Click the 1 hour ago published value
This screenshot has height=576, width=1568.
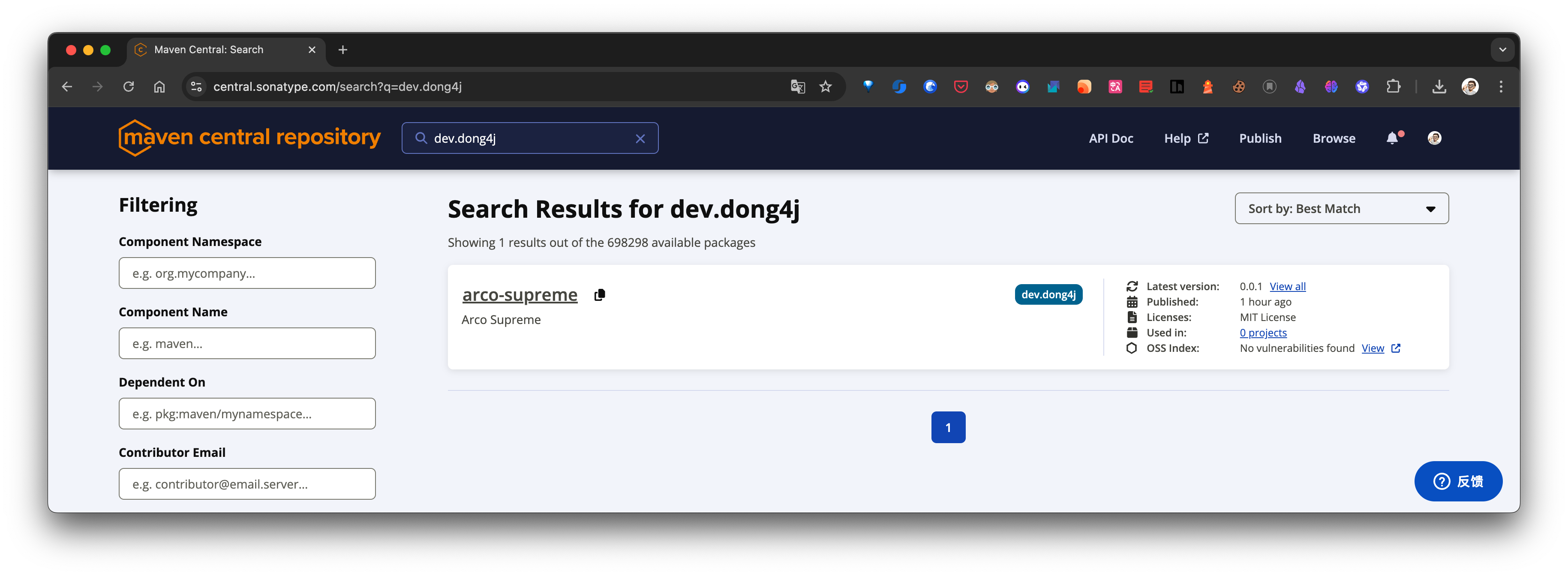(x=1265, y=302)
